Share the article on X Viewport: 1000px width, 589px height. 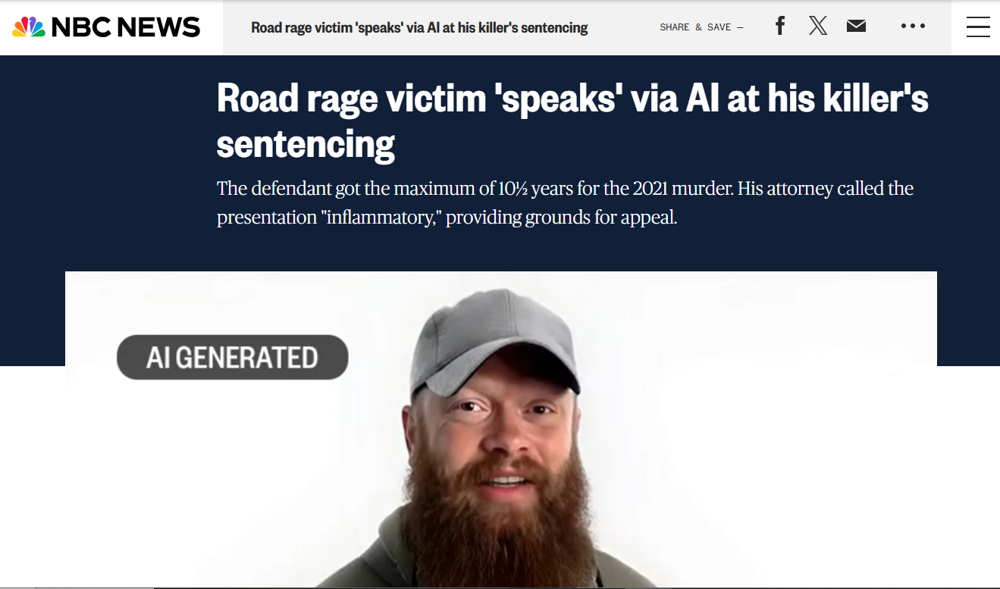click(x=818, y=25)
